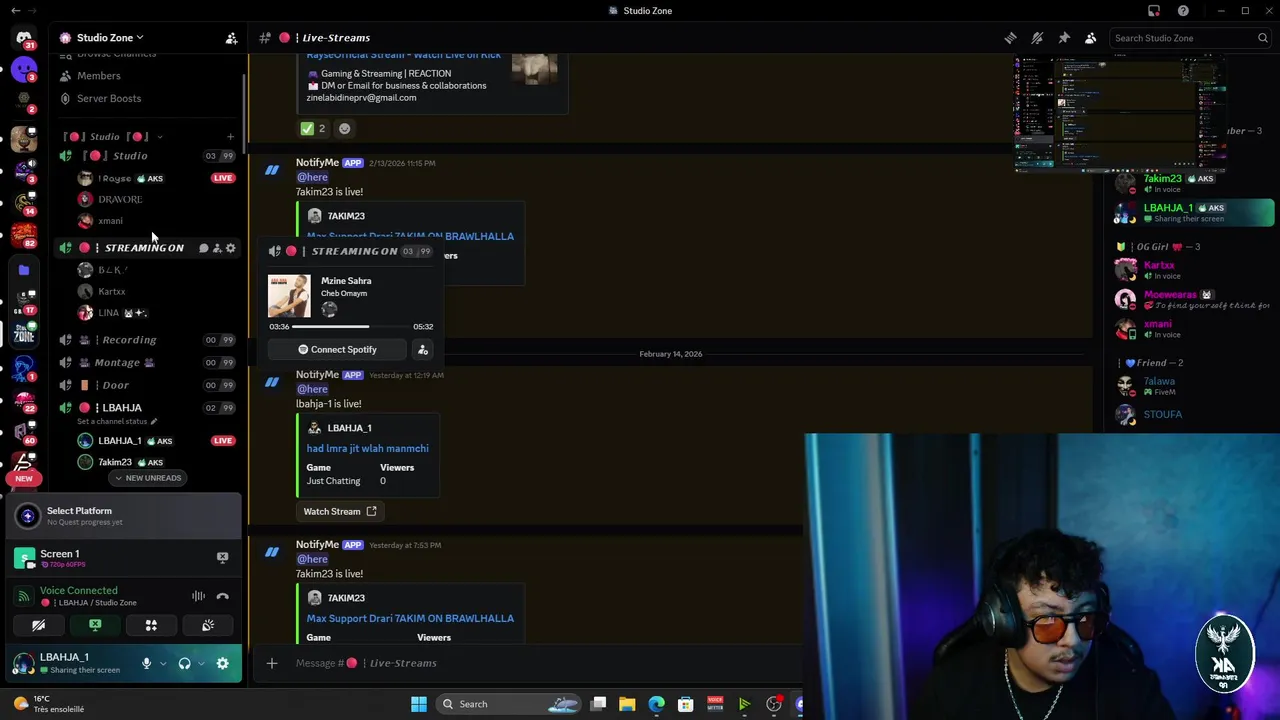Open Microsoft Edge from taskbar
1280x720 pixels.
point(656,704)
